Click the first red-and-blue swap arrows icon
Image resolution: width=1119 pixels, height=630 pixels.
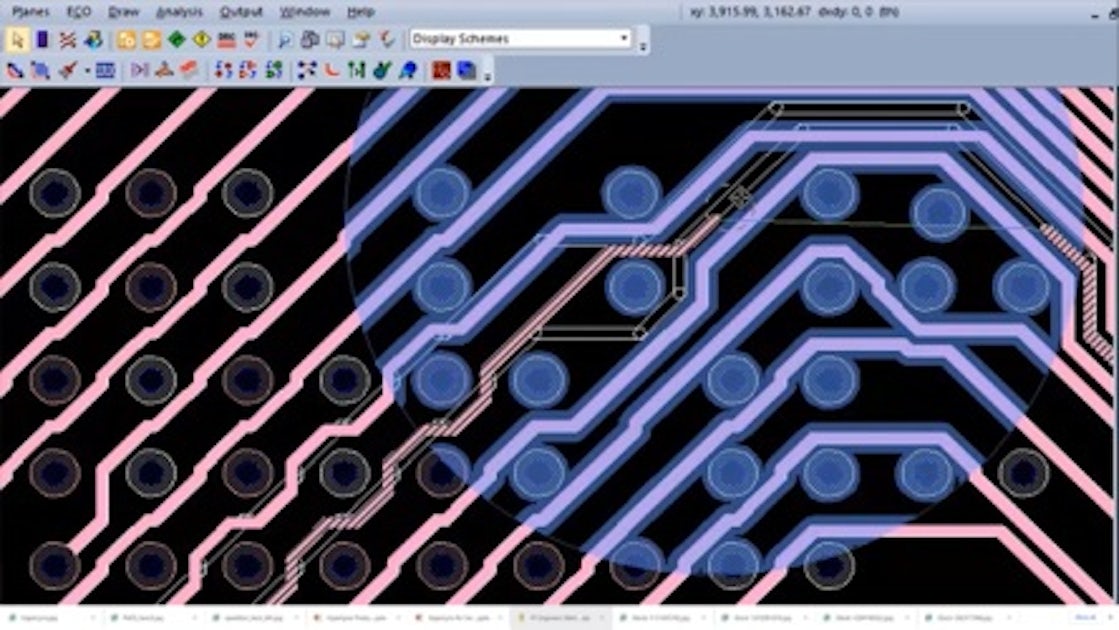click(x=223, y=70)
